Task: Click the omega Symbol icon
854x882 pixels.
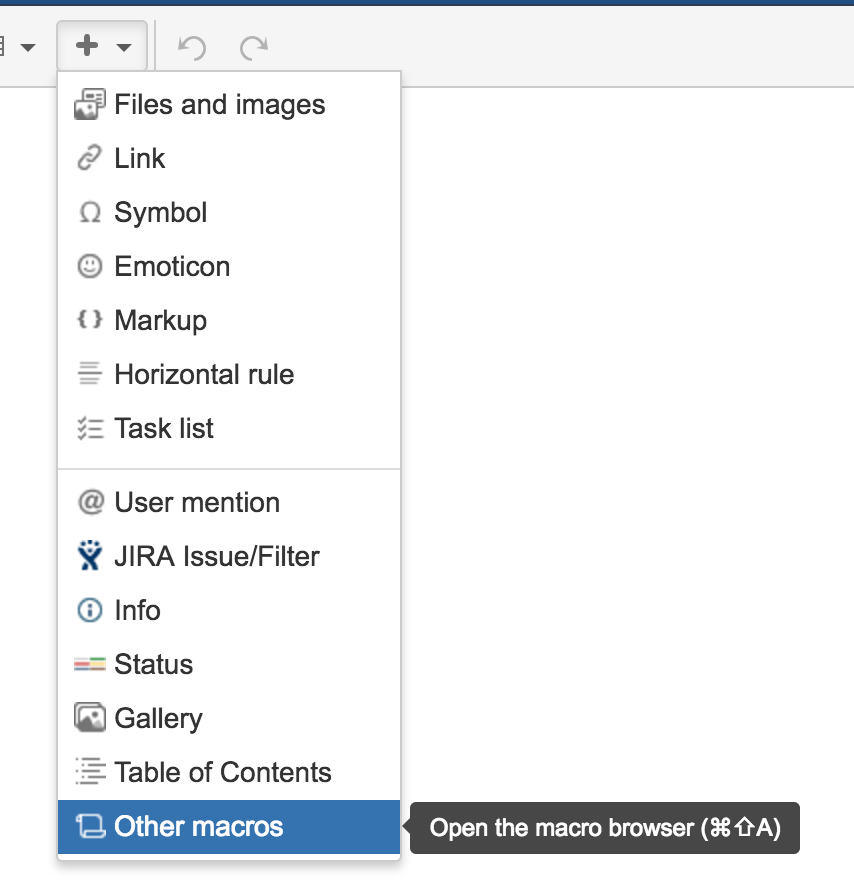Action: pyautogui.click(x=90, y=212)
